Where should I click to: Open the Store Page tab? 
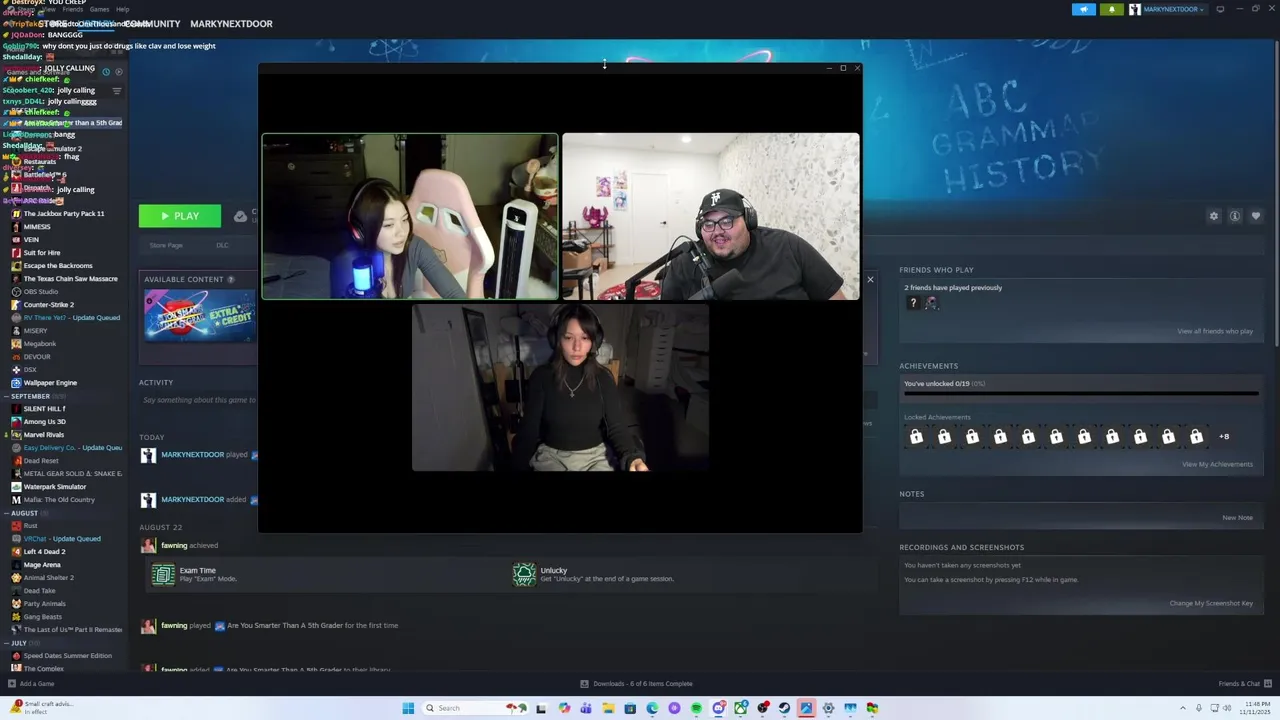tap(166, 245)
